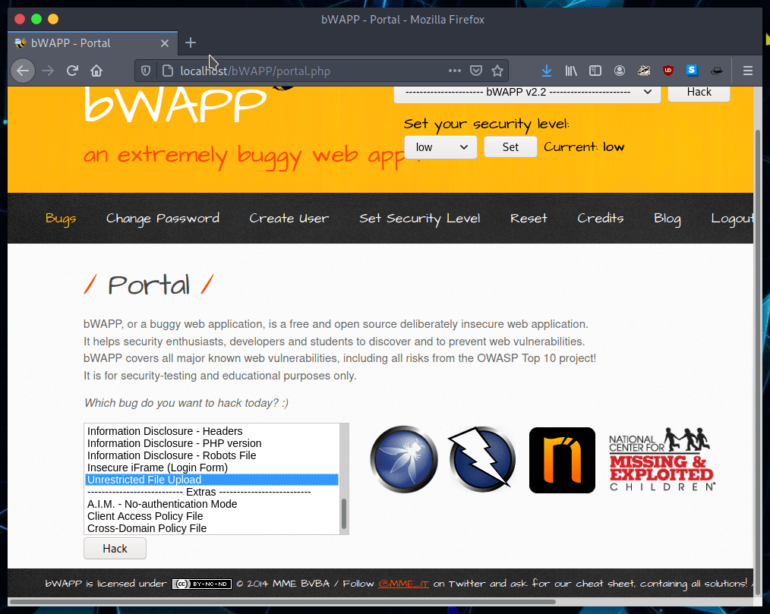The width and height of the screenshot is (770, 614).
Task: Click the OWASP wasp logo
Action: point(404,459)
